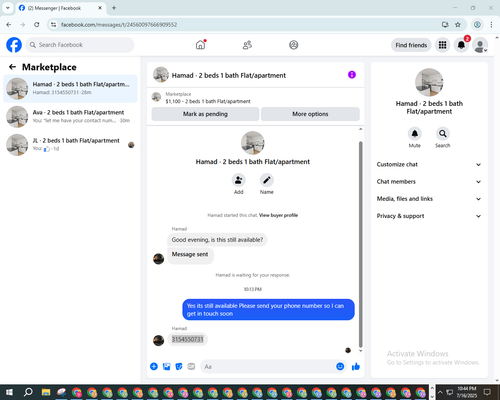The height and width of the screenshot is (400, 500).
Task: Open Windows taskbar search icon
Action: [x=28, y=392]
